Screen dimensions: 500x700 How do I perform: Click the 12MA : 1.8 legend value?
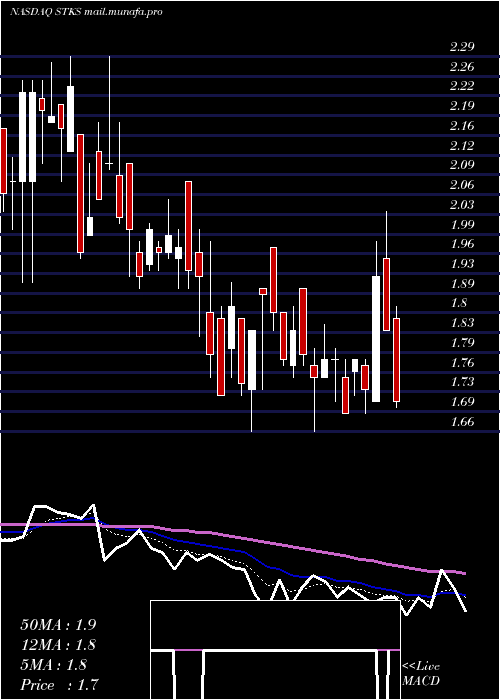58,645
